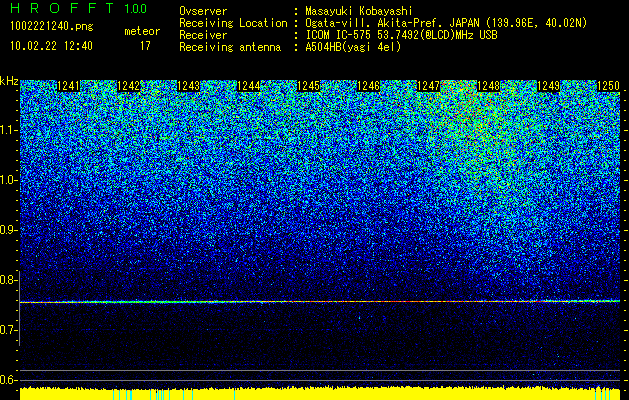Click the 1.1 kHz axis label
The image size is (629, 400).
[8, 130]
